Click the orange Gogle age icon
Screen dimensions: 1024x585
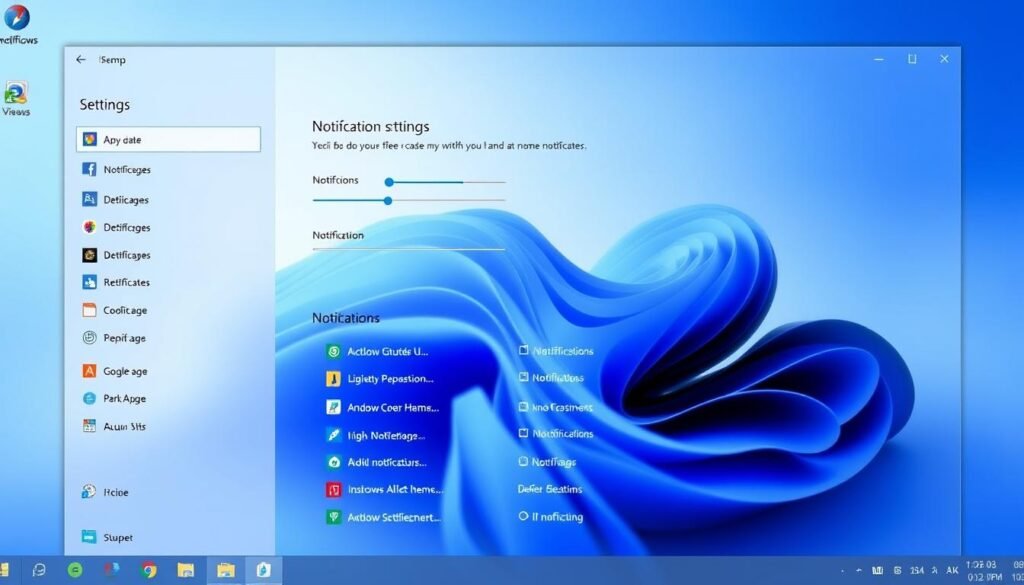89,371
